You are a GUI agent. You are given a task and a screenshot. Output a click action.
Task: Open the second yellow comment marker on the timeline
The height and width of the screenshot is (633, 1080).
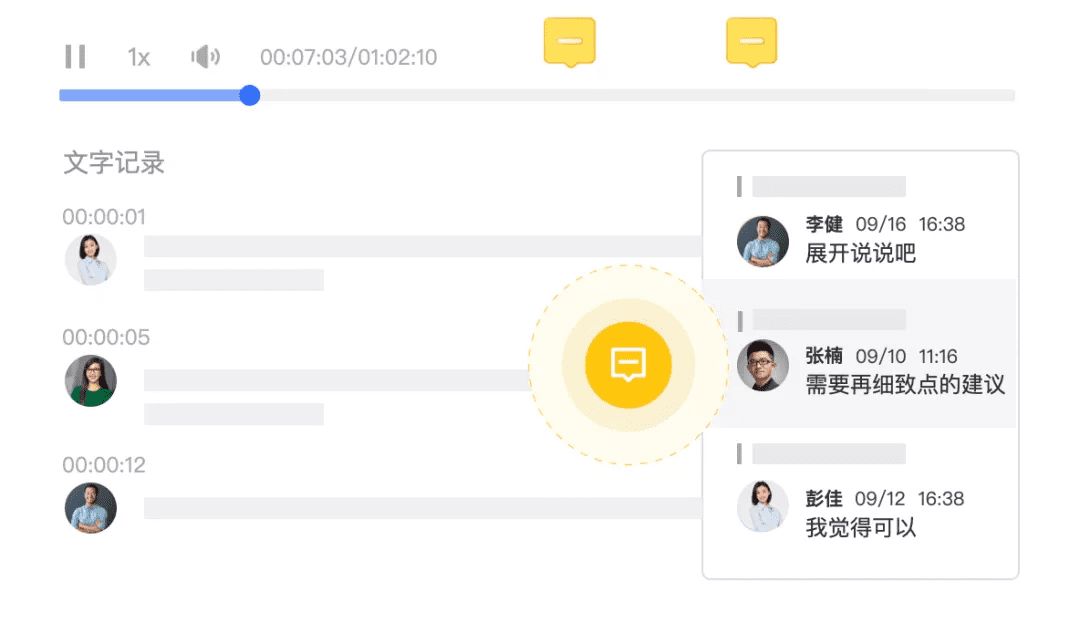(x=751, y=42)
